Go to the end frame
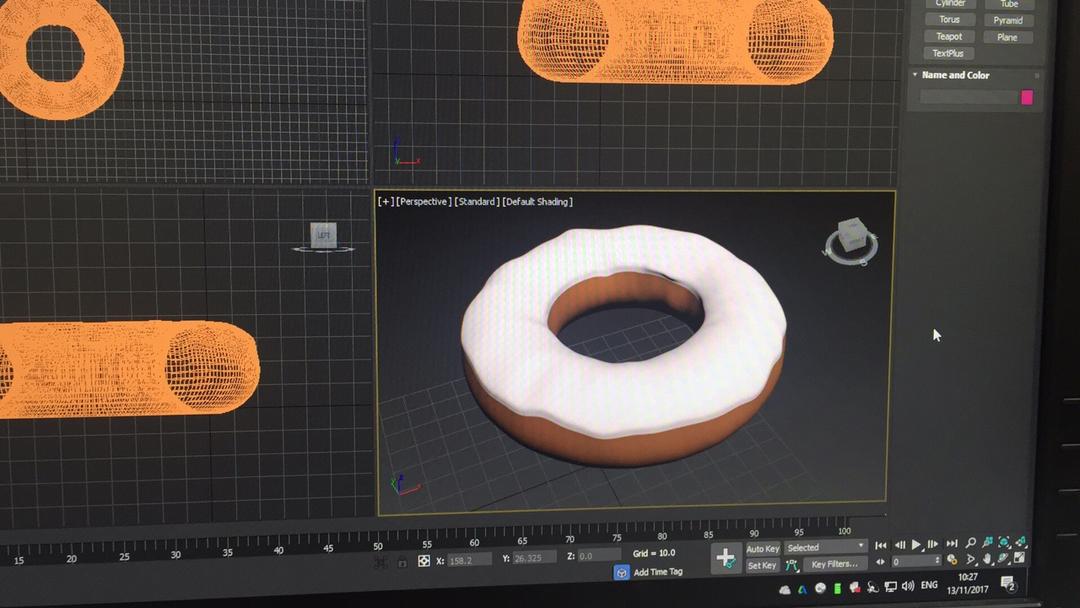The width and height of the screenshot is (1080, 608). tap(952, 544)
